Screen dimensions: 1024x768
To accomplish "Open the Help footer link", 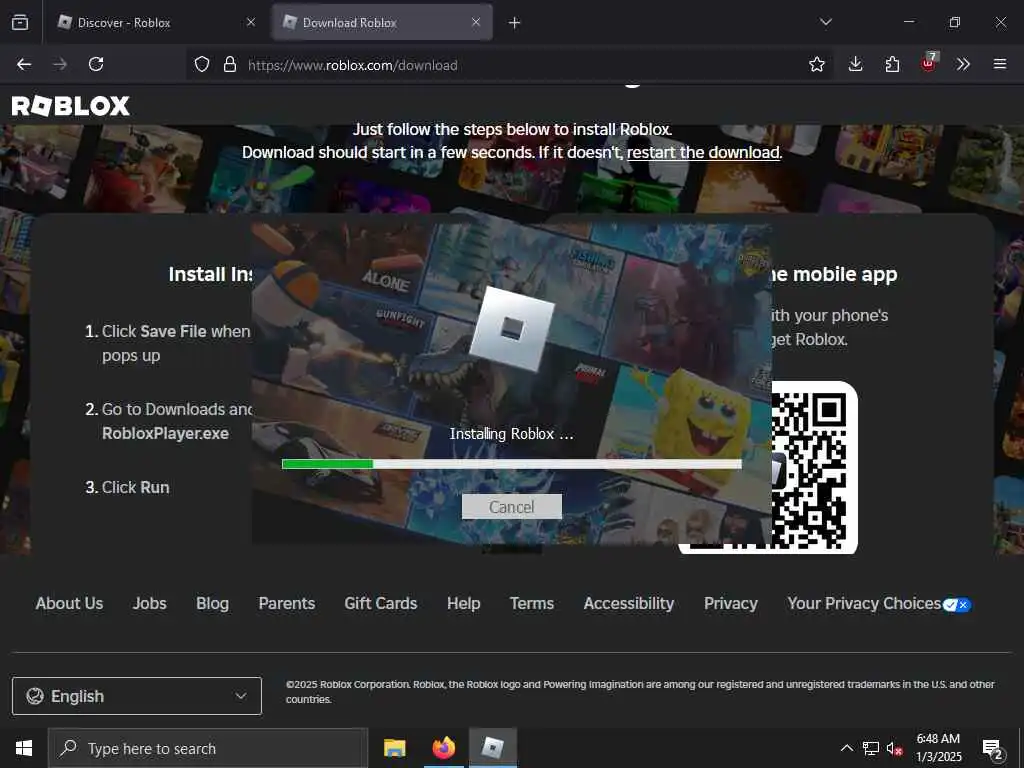I will coord(464,603).
